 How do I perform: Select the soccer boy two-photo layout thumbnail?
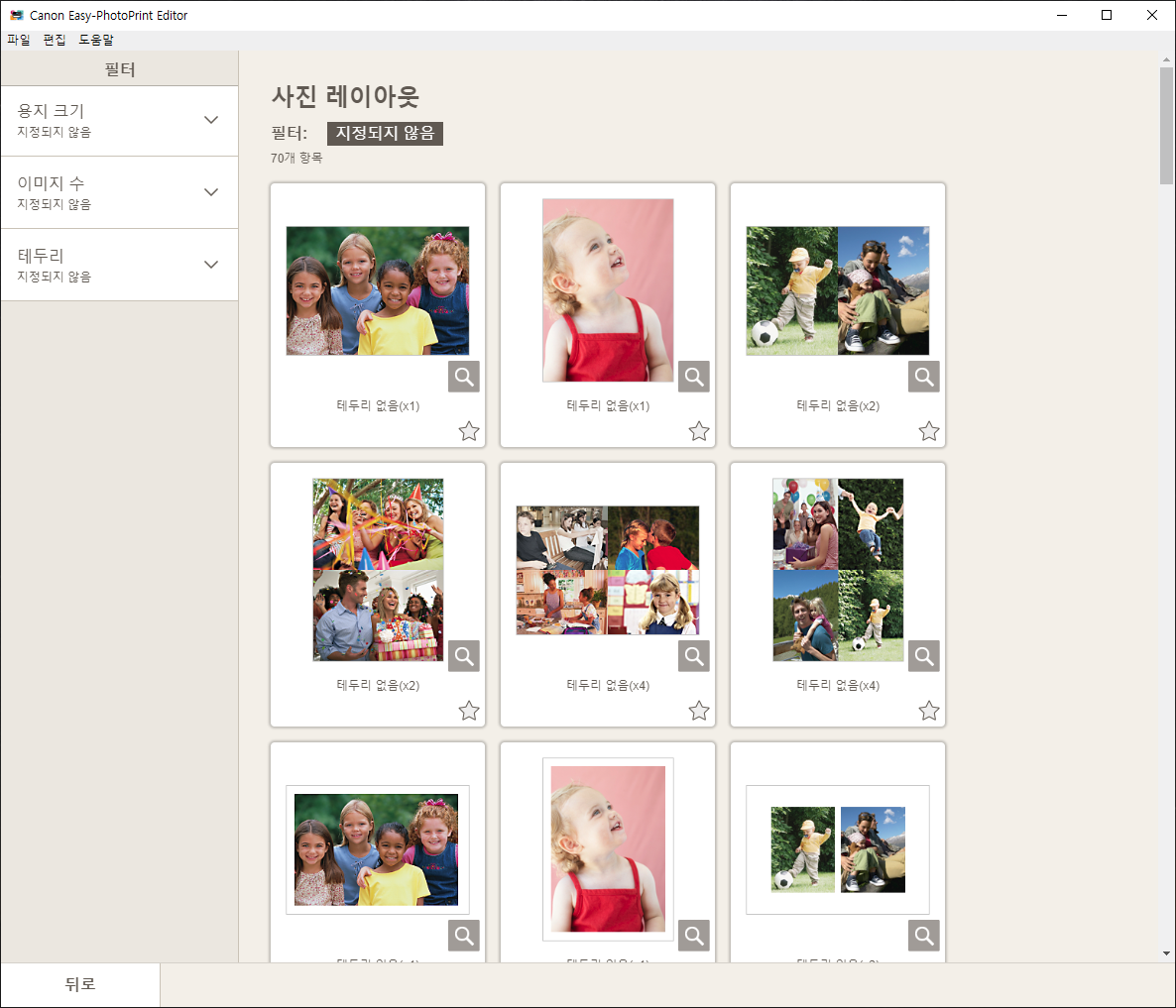pyautogui.click(x=838, y=290)
